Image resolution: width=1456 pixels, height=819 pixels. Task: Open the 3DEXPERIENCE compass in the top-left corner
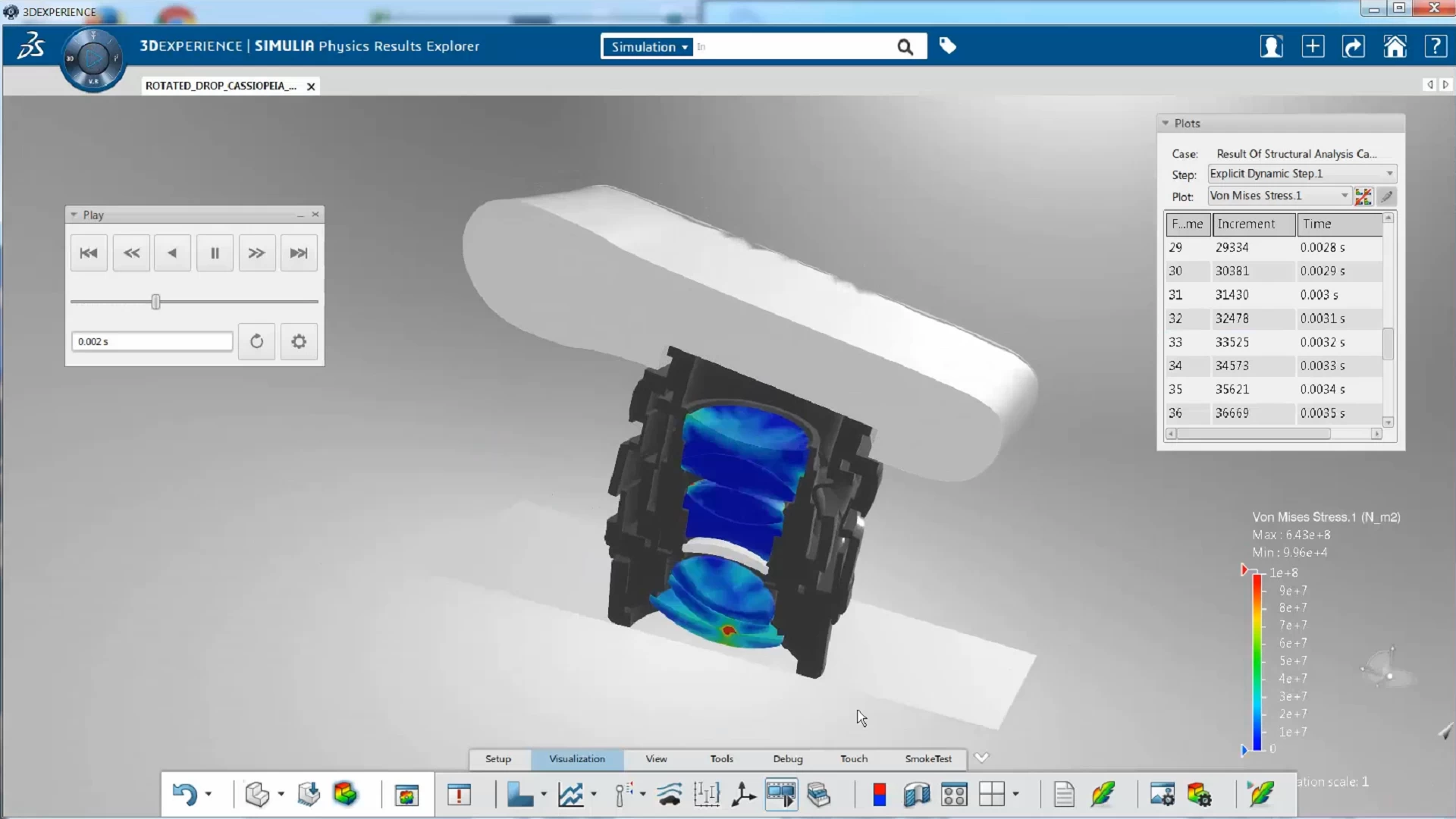point(92,60)
